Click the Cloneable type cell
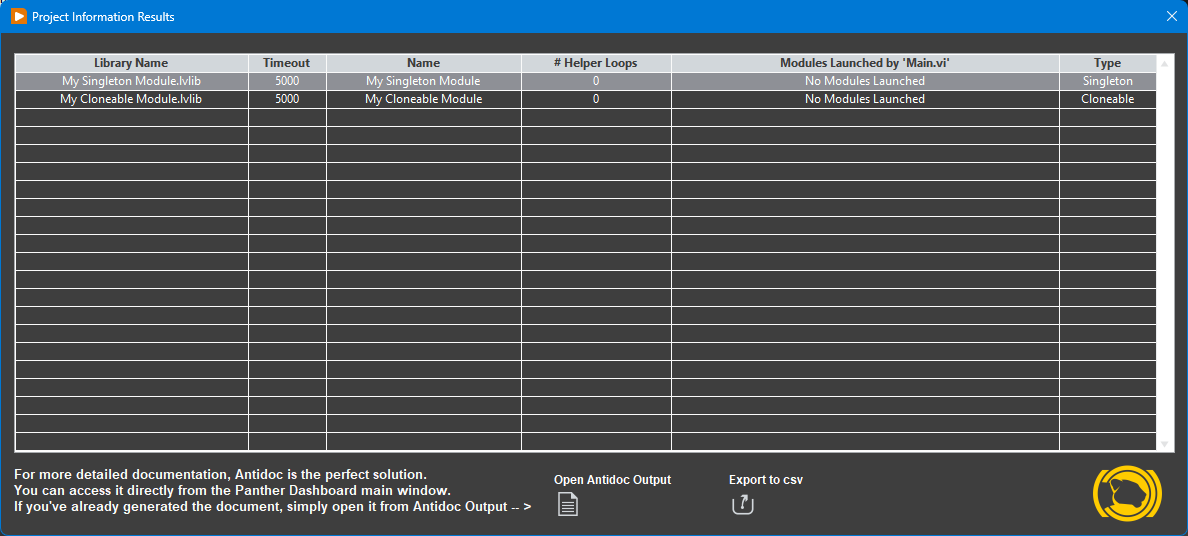1188x536 pixels. [x=1108, y=99]
